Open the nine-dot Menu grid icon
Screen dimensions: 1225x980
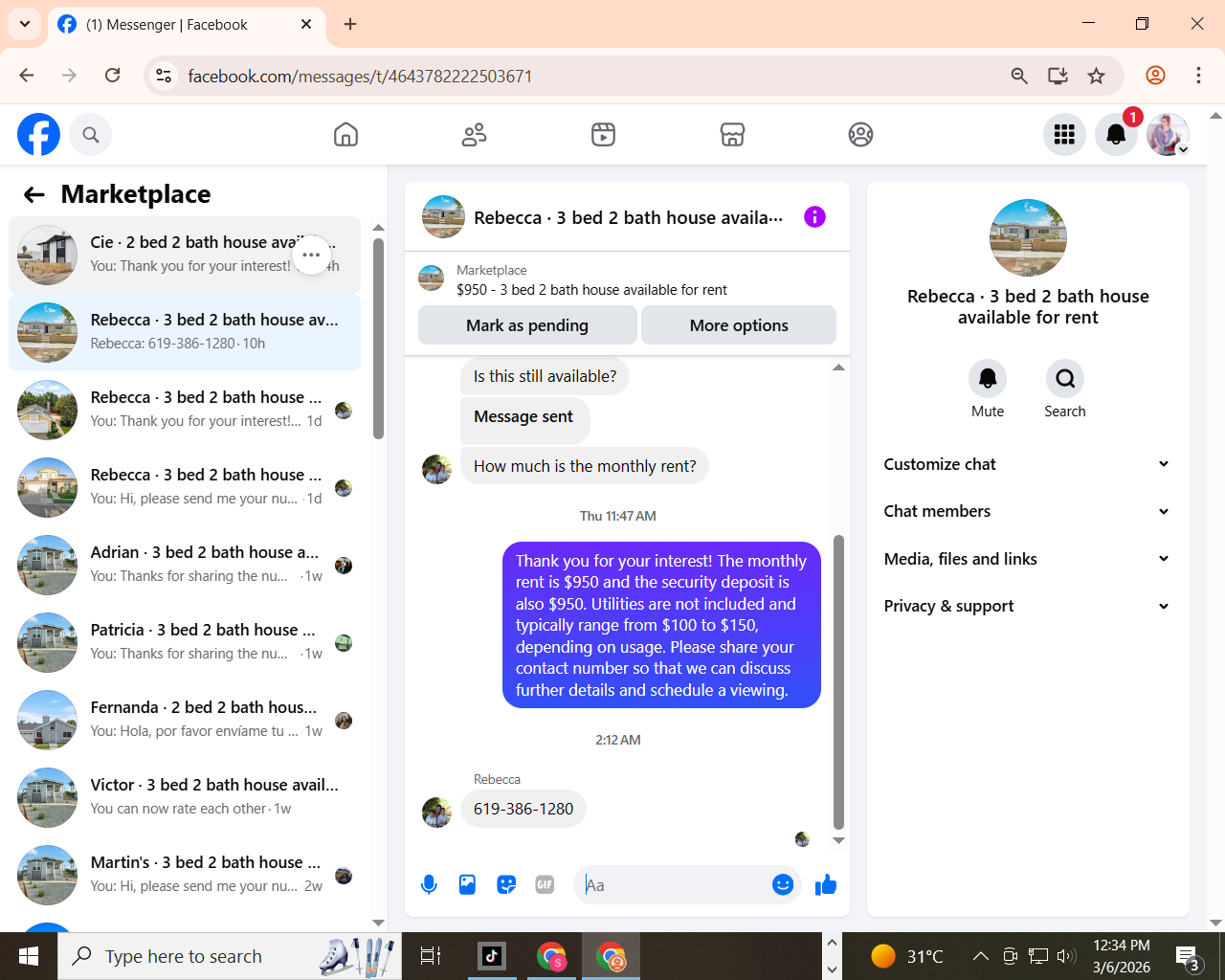[x=1064, y=135]
